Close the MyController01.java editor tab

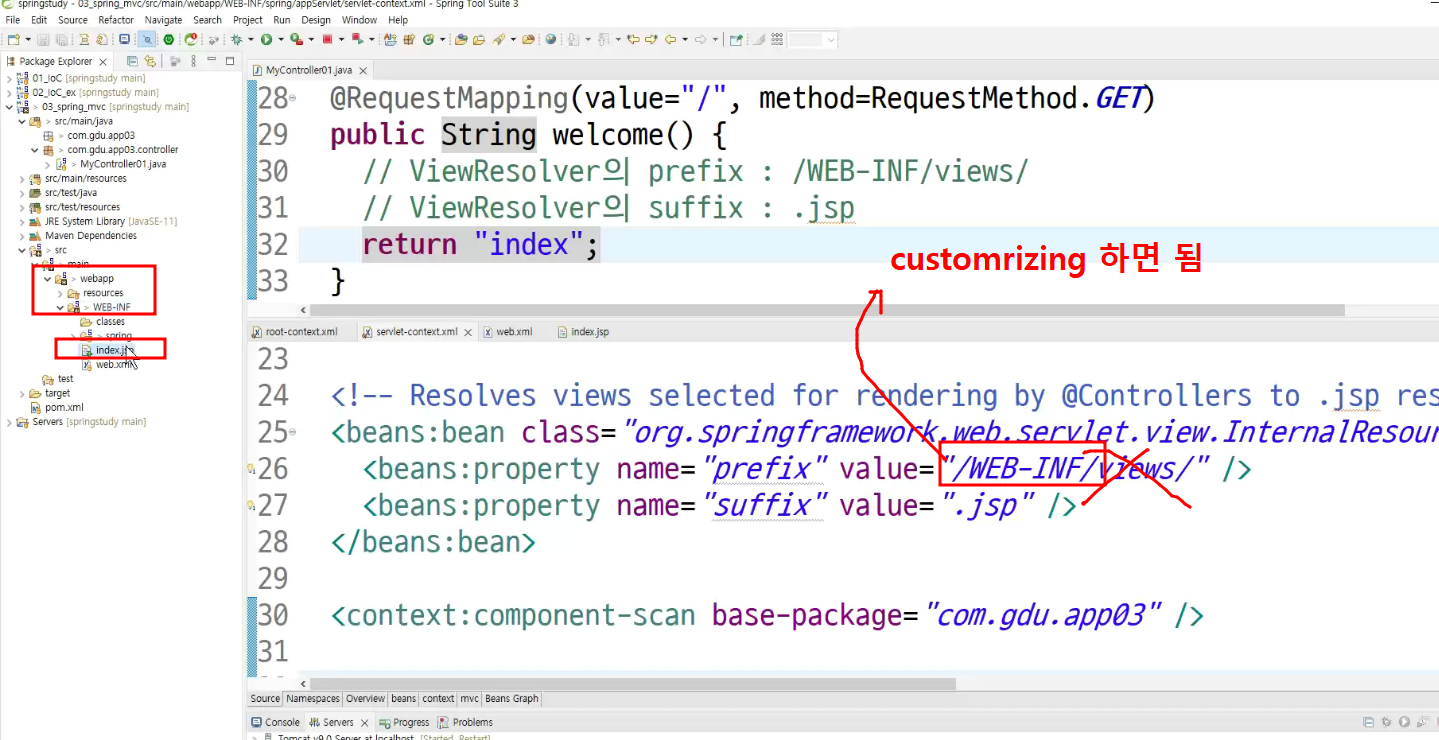pyautogui.click(x=363, y=71)
